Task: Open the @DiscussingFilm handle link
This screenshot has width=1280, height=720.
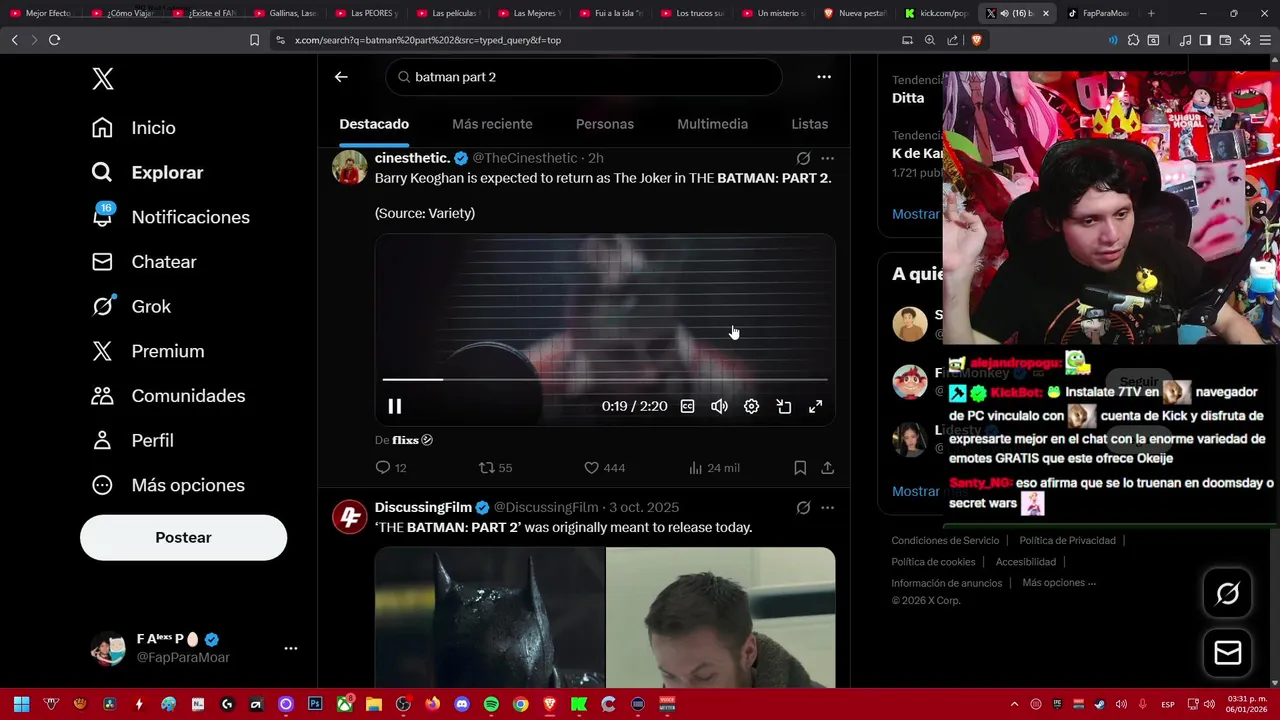Action: coord(546,508)
